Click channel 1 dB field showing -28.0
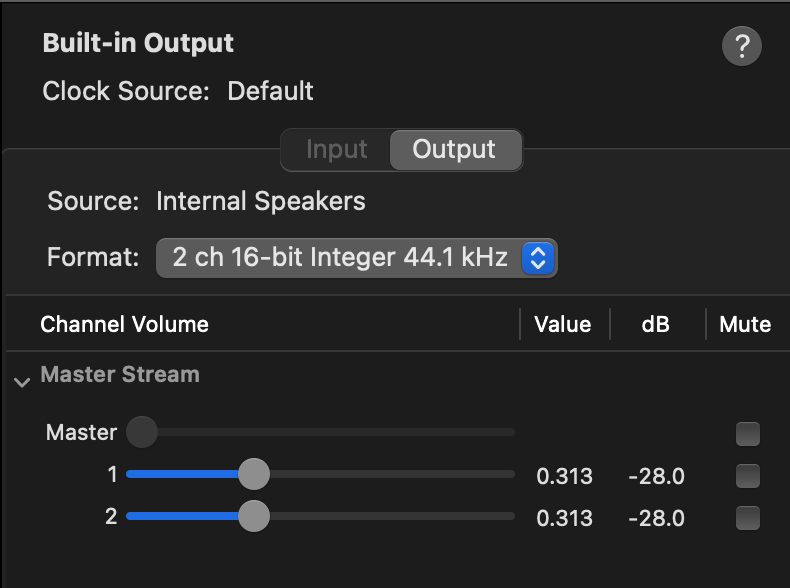The image size is (790, 588). pos(656,476)
